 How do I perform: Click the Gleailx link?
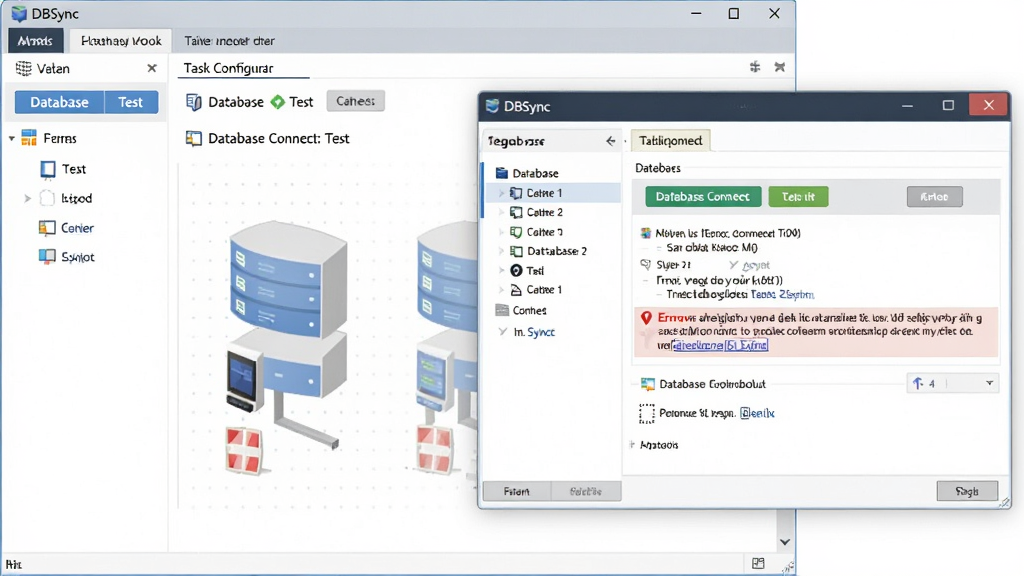(757, 413)
